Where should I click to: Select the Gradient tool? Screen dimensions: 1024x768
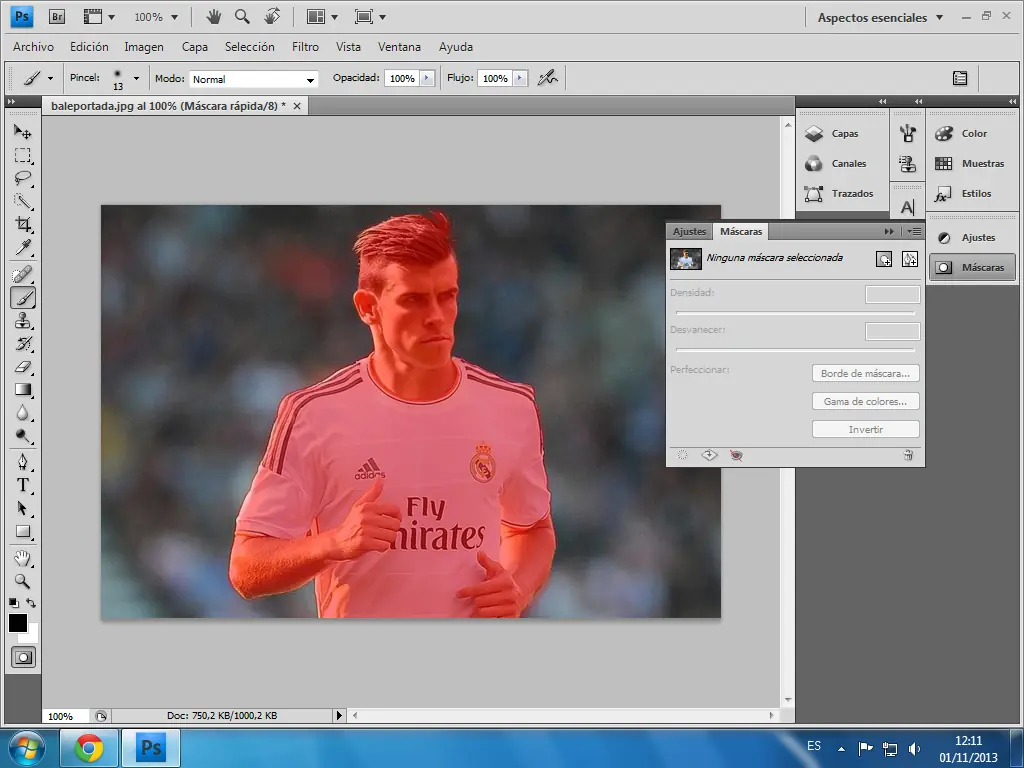coord(23,390)
